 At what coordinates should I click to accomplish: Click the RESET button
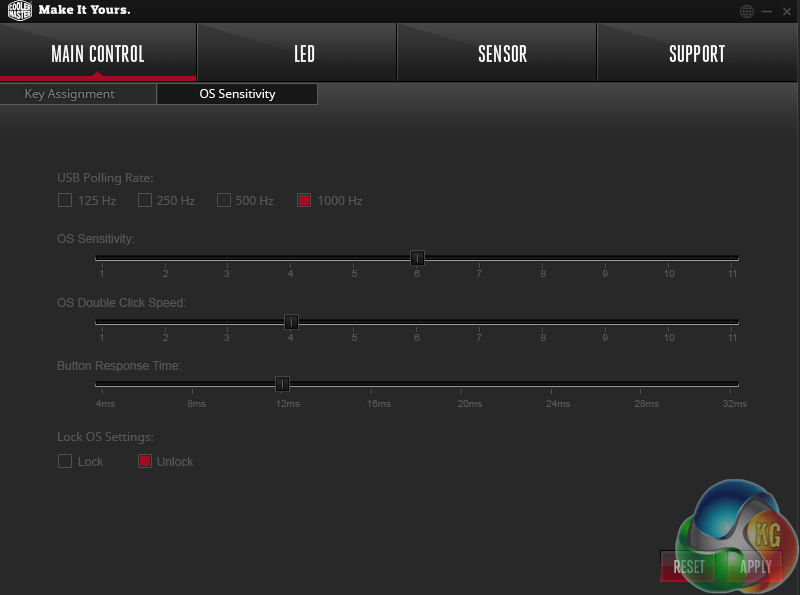(x=689, y=566)
